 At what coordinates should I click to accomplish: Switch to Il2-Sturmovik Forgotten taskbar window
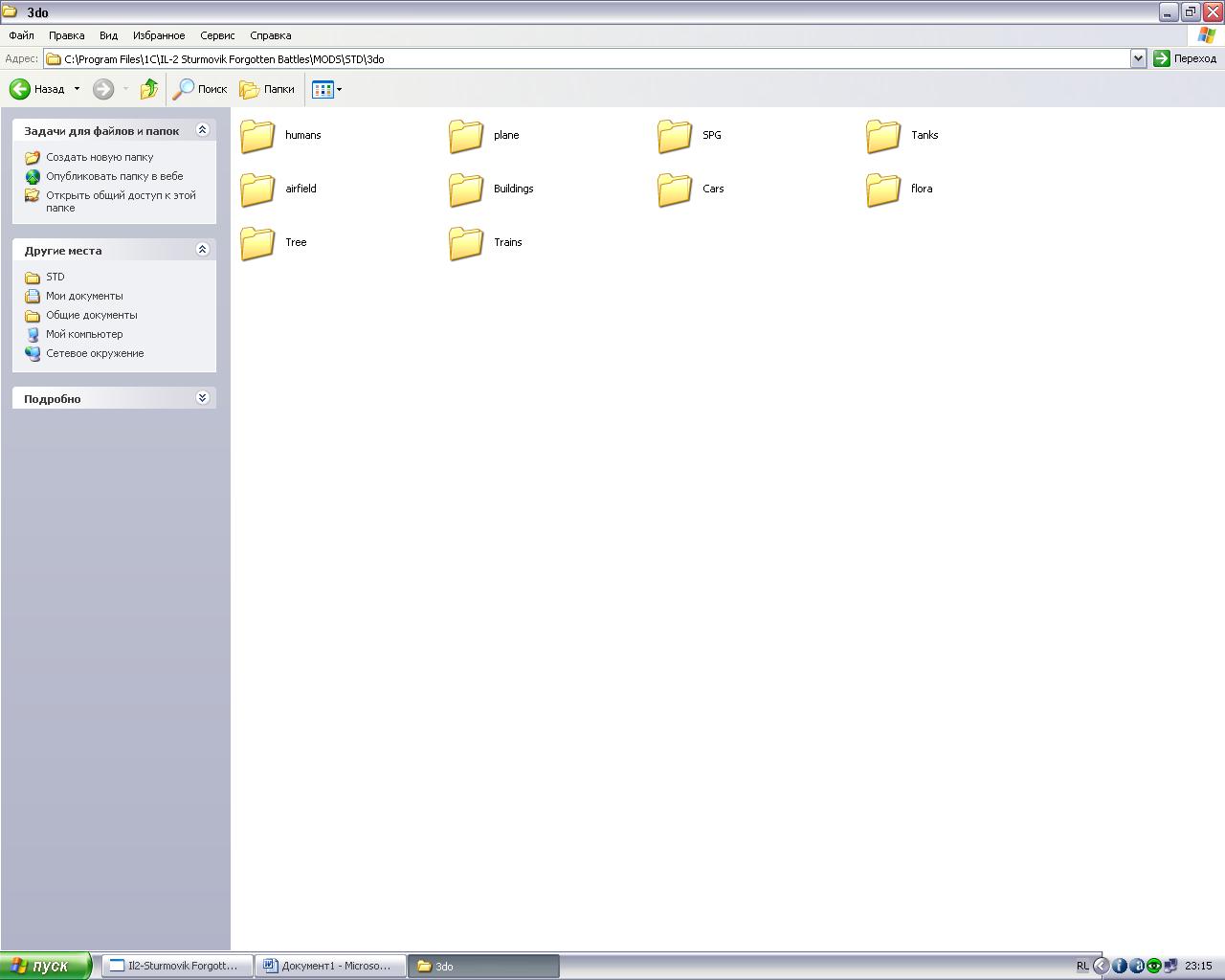(x=177, y=966)
